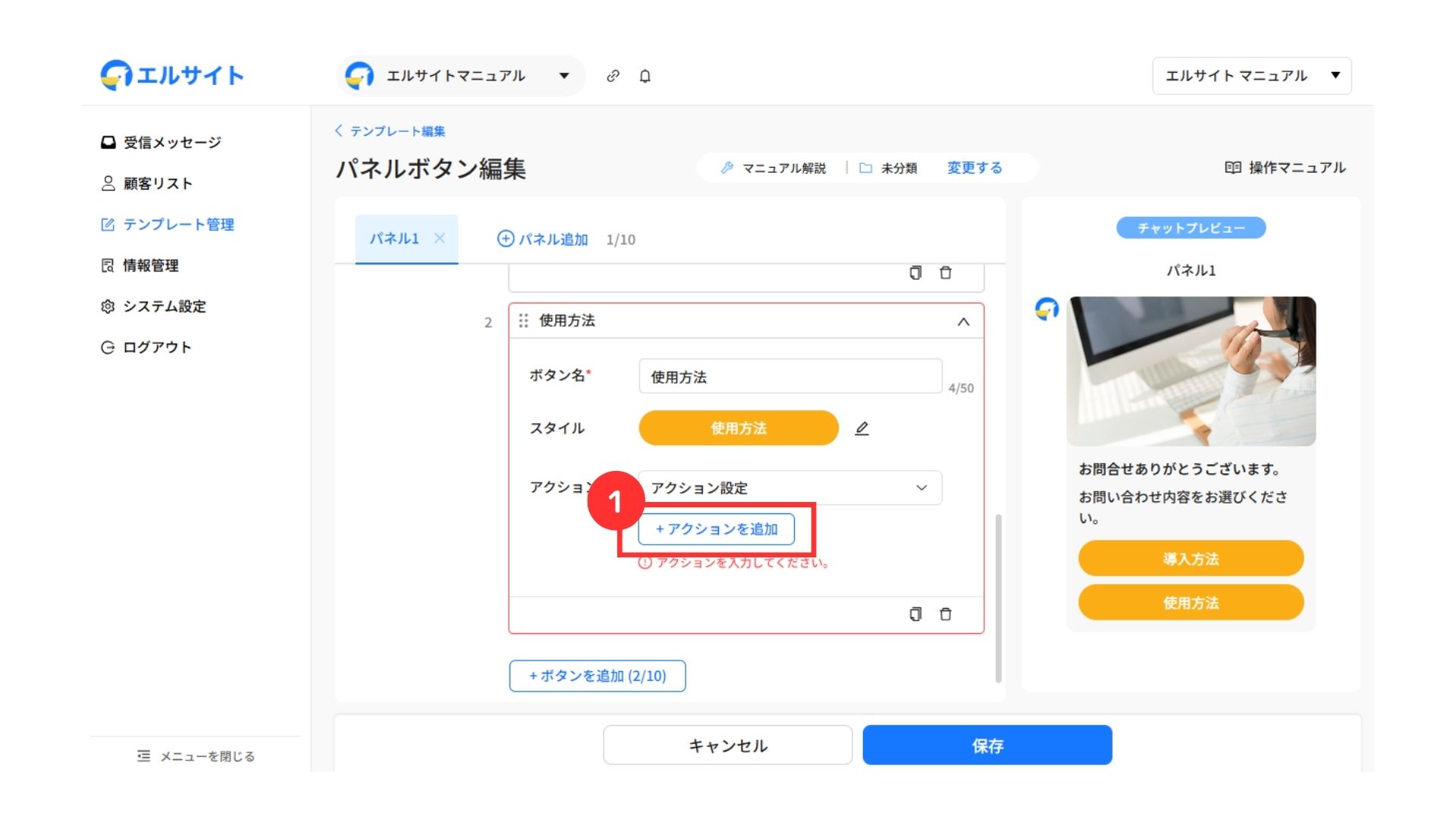Delete the first button using trash icon
1456x819 pixels.
click(x=946, y=273)
